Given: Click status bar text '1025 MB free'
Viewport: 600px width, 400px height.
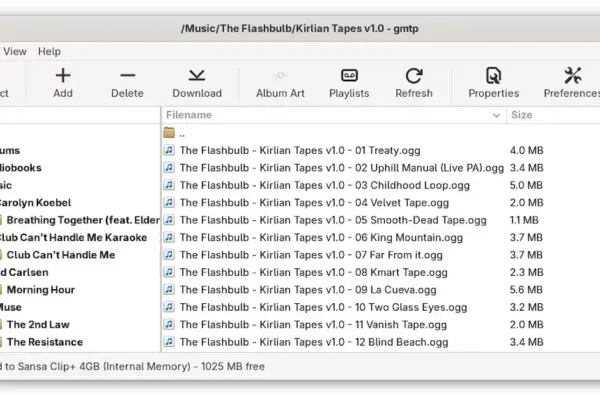Looking at the screenshot, I should coord(233,366).
